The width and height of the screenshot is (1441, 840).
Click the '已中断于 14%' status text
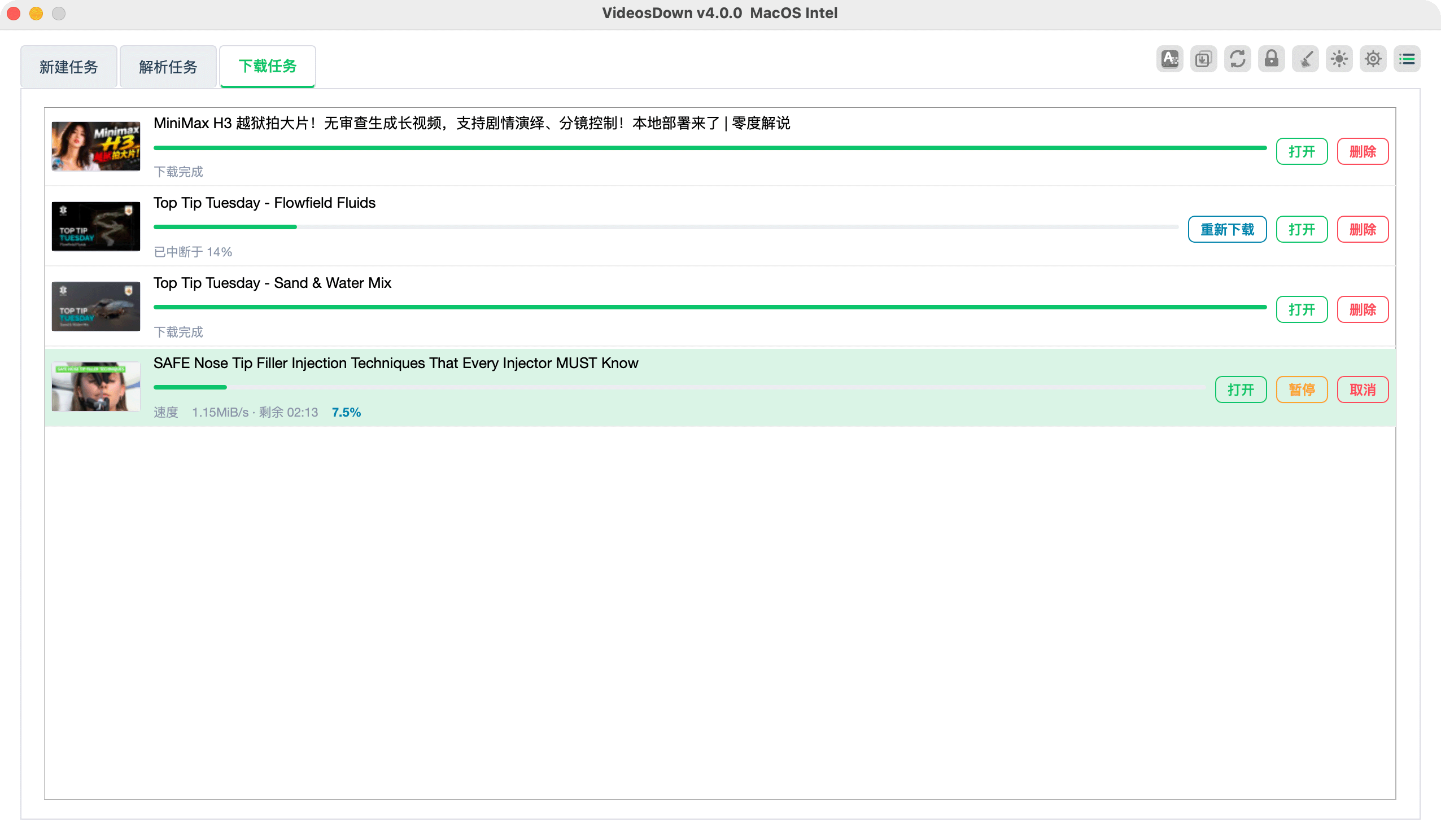193,252
